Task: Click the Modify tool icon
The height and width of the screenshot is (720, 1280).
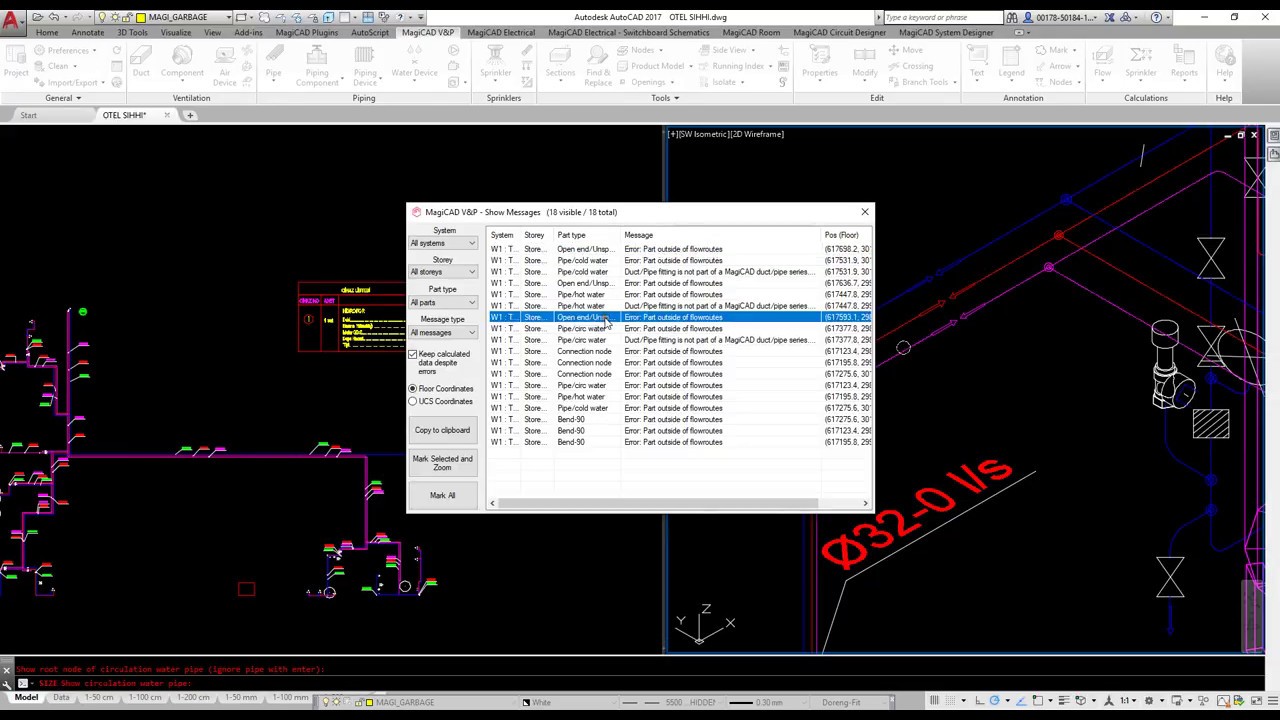Action: [864, 64]
